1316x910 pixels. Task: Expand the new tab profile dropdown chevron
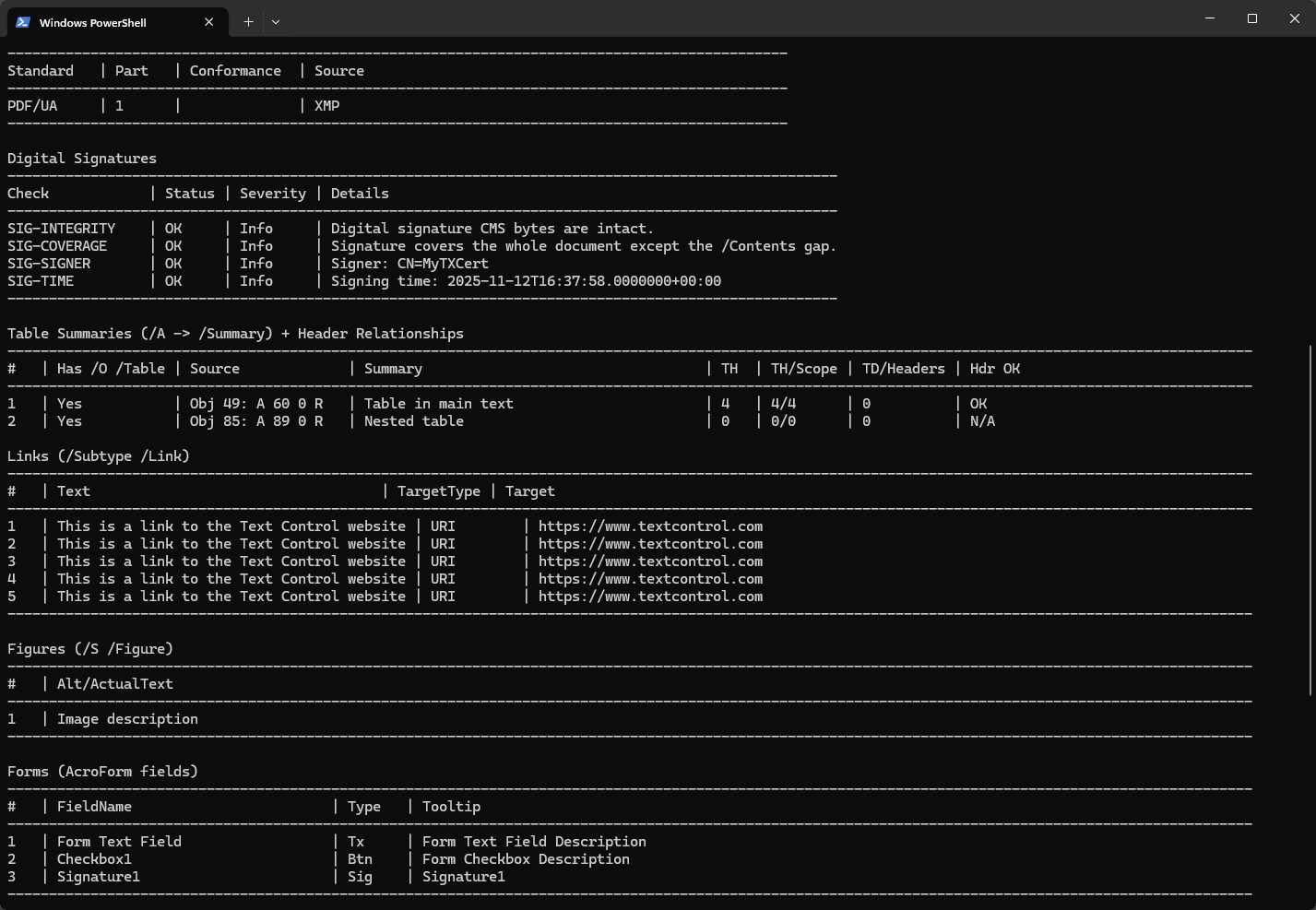pos(276,22)
